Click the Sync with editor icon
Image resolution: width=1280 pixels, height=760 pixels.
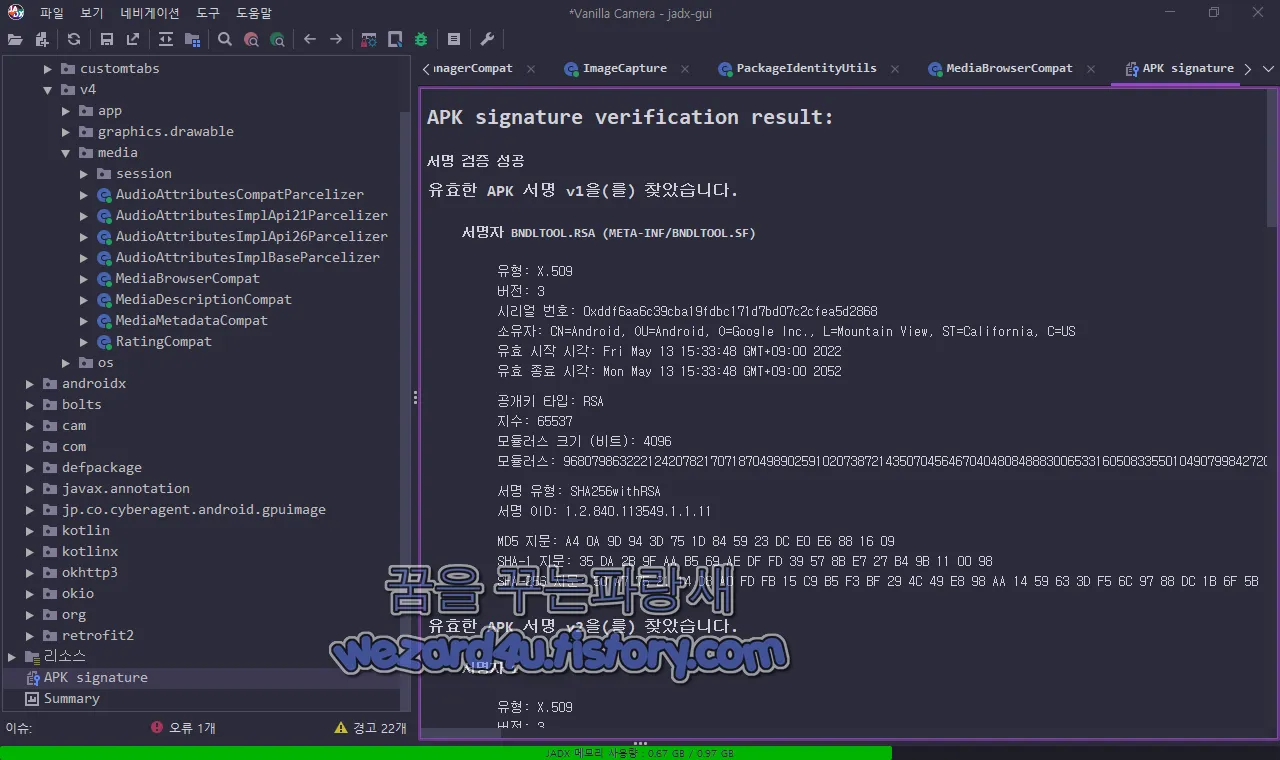coord(166,40)
